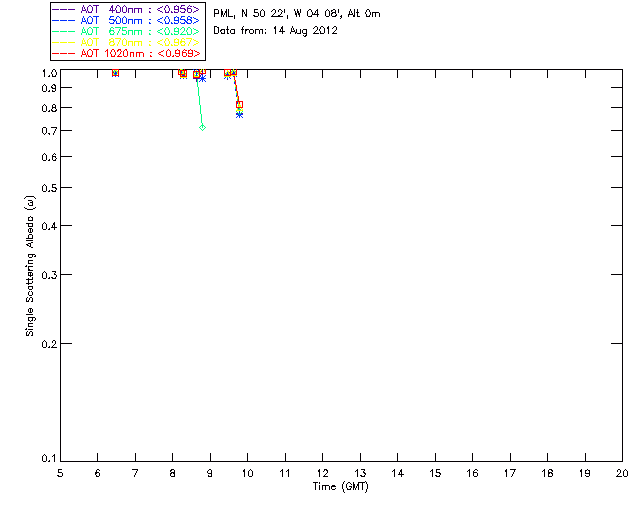The height and width of the screenshot is (512, 640).
Task: Click the x-axis tick label 17
Action: coord(510,473)
